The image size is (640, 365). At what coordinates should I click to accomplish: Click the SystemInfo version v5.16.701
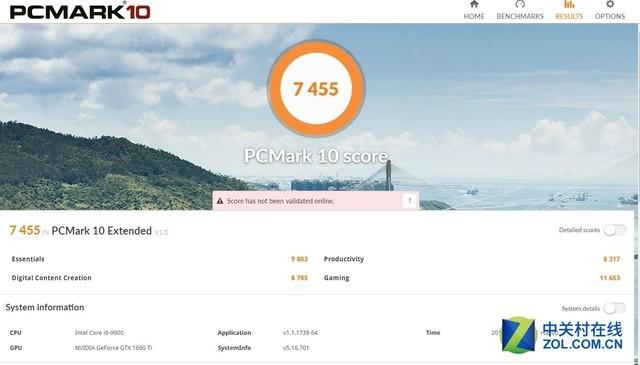296,348
